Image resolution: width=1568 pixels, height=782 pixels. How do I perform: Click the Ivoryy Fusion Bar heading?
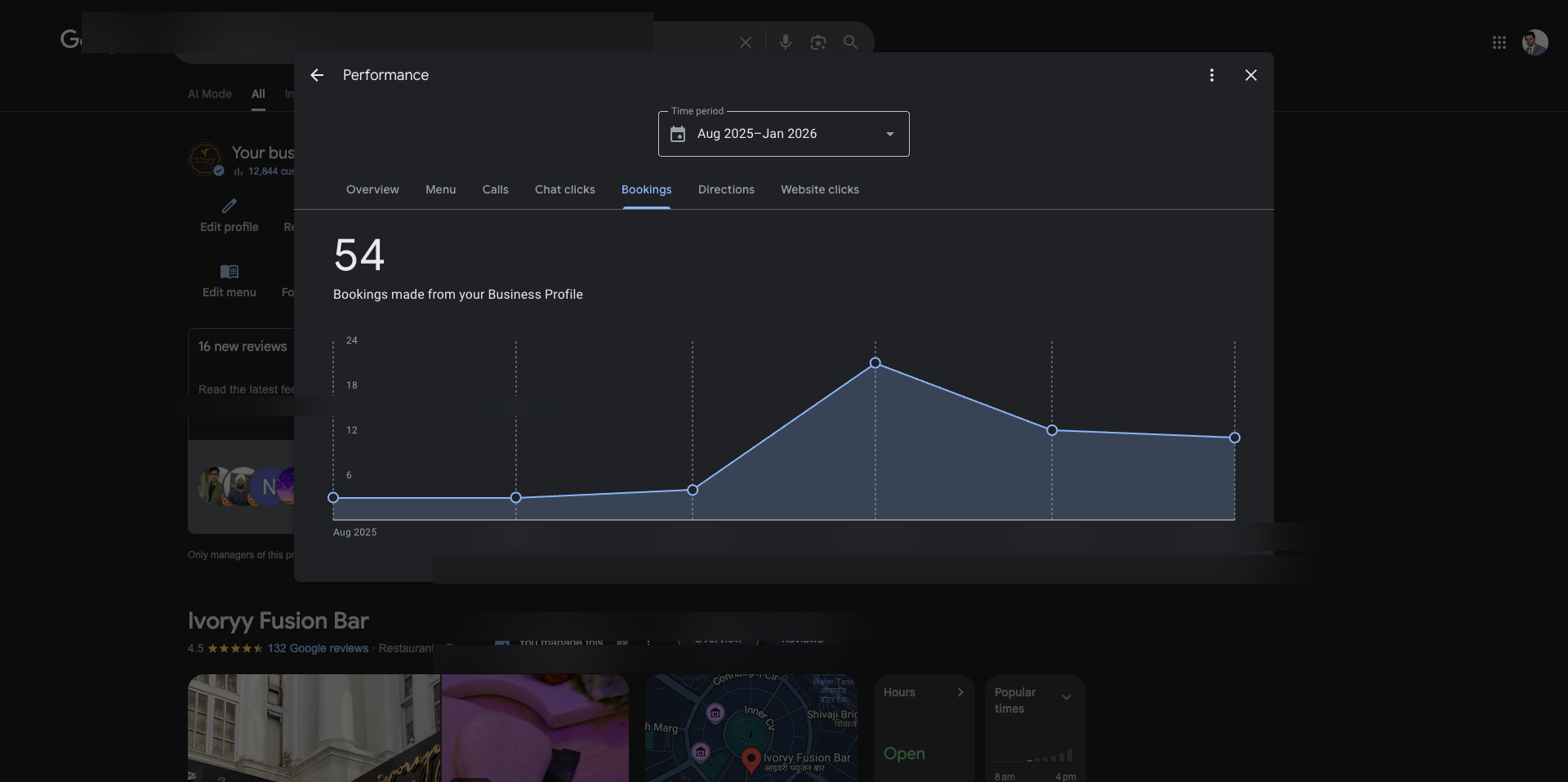[x=278, y=620]
